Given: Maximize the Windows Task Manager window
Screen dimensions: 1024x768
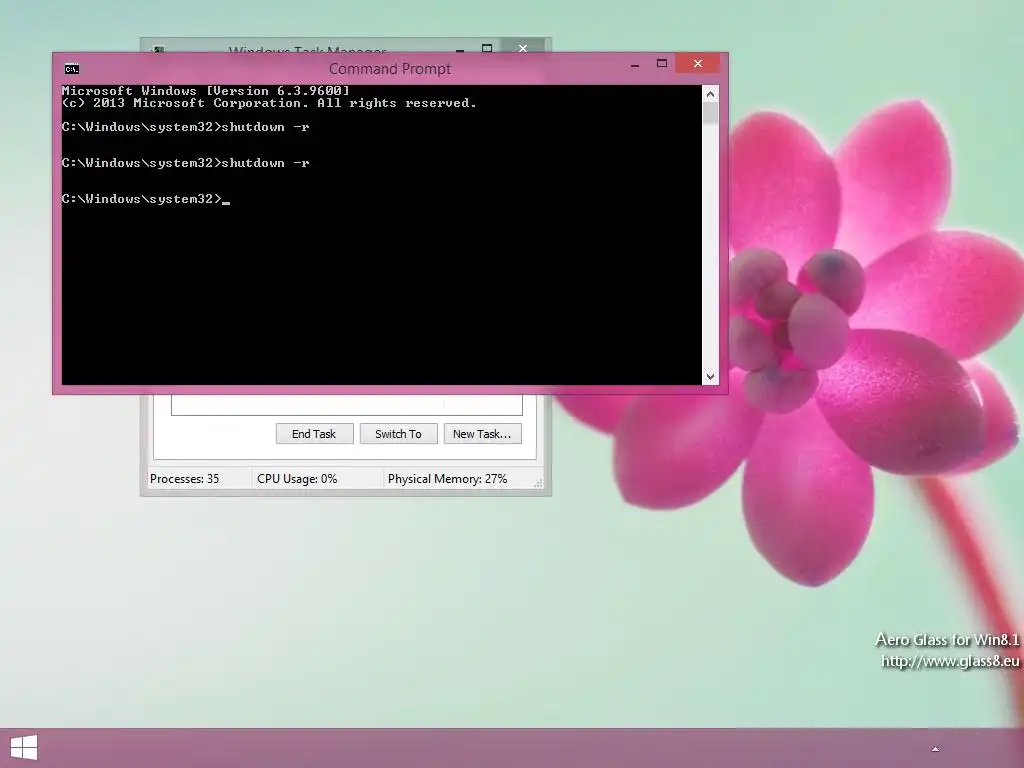Looking at the screenshot, I should point(487,48).
